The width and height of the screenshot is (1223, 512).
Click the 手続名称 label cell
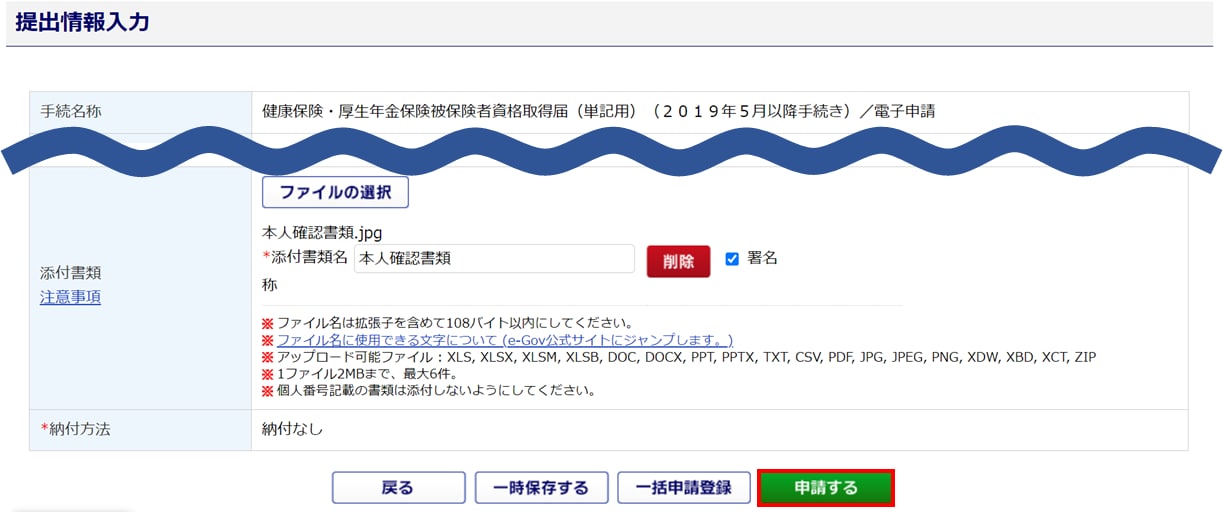(x=71, y=111)
